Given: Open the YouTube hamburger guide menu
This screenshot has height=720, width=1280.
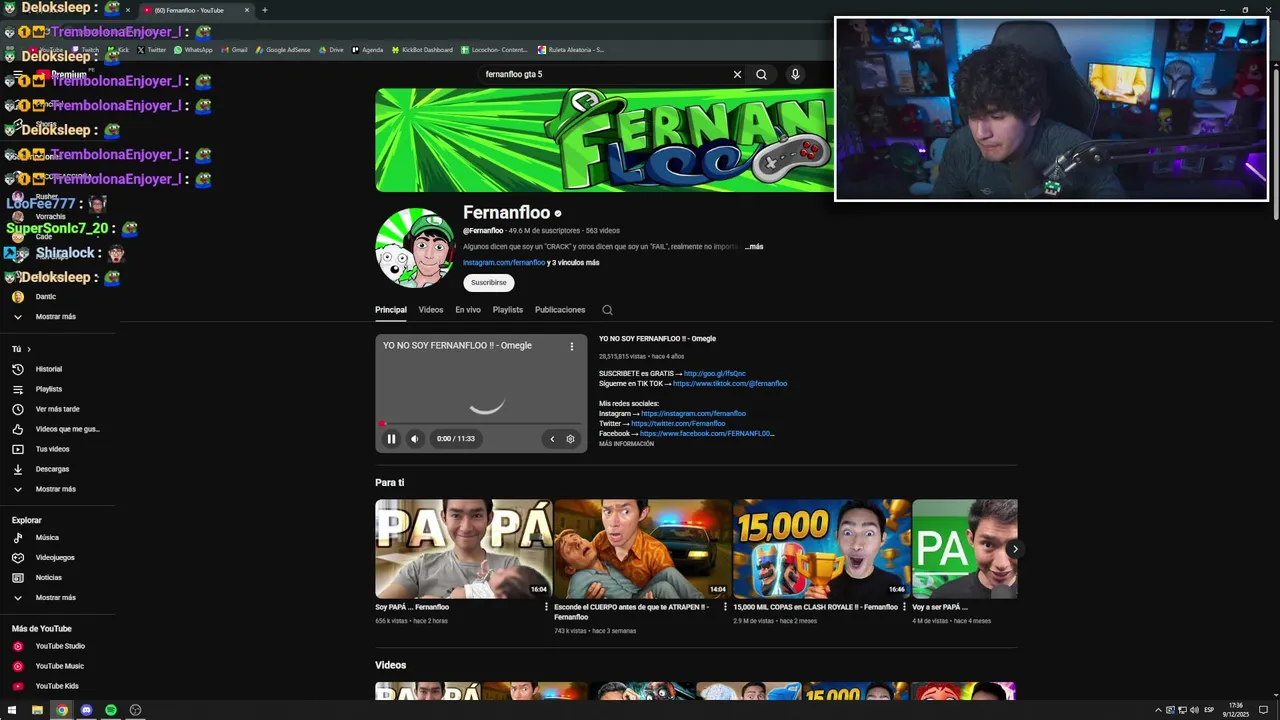Looking at the screenshot, I should click(17, 74).
